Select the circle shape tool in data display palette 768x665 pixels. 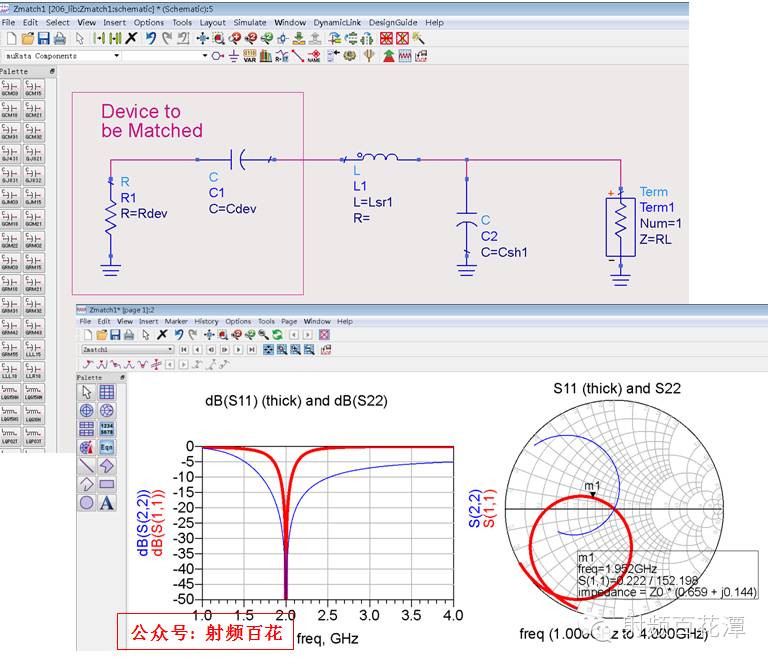[87, 503]
